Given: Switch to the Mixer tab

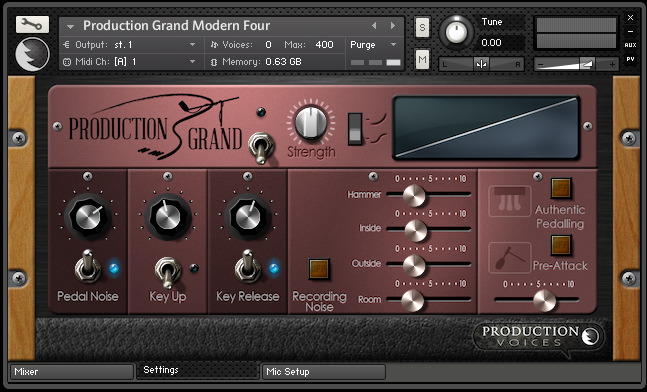Looking at the screenshot, I should pyautogui.click(x=72, y=372).
